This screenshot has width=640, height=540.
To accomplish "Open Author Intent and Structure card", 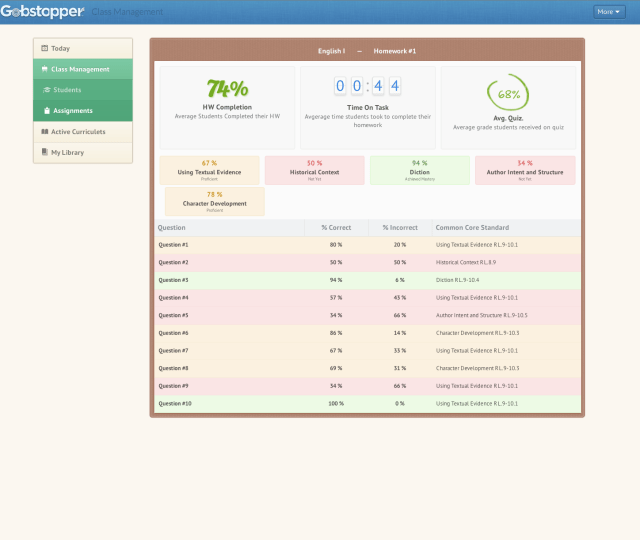I will click(525, 168).
